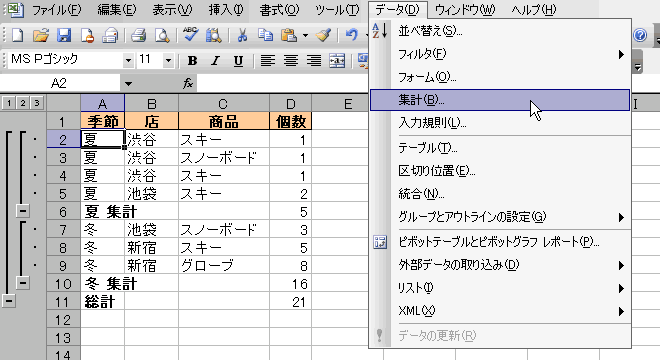Toggle Bold formatting
The width and height of the screenshot is (660, 360).
pyautogui.click(x=192, y=61)
